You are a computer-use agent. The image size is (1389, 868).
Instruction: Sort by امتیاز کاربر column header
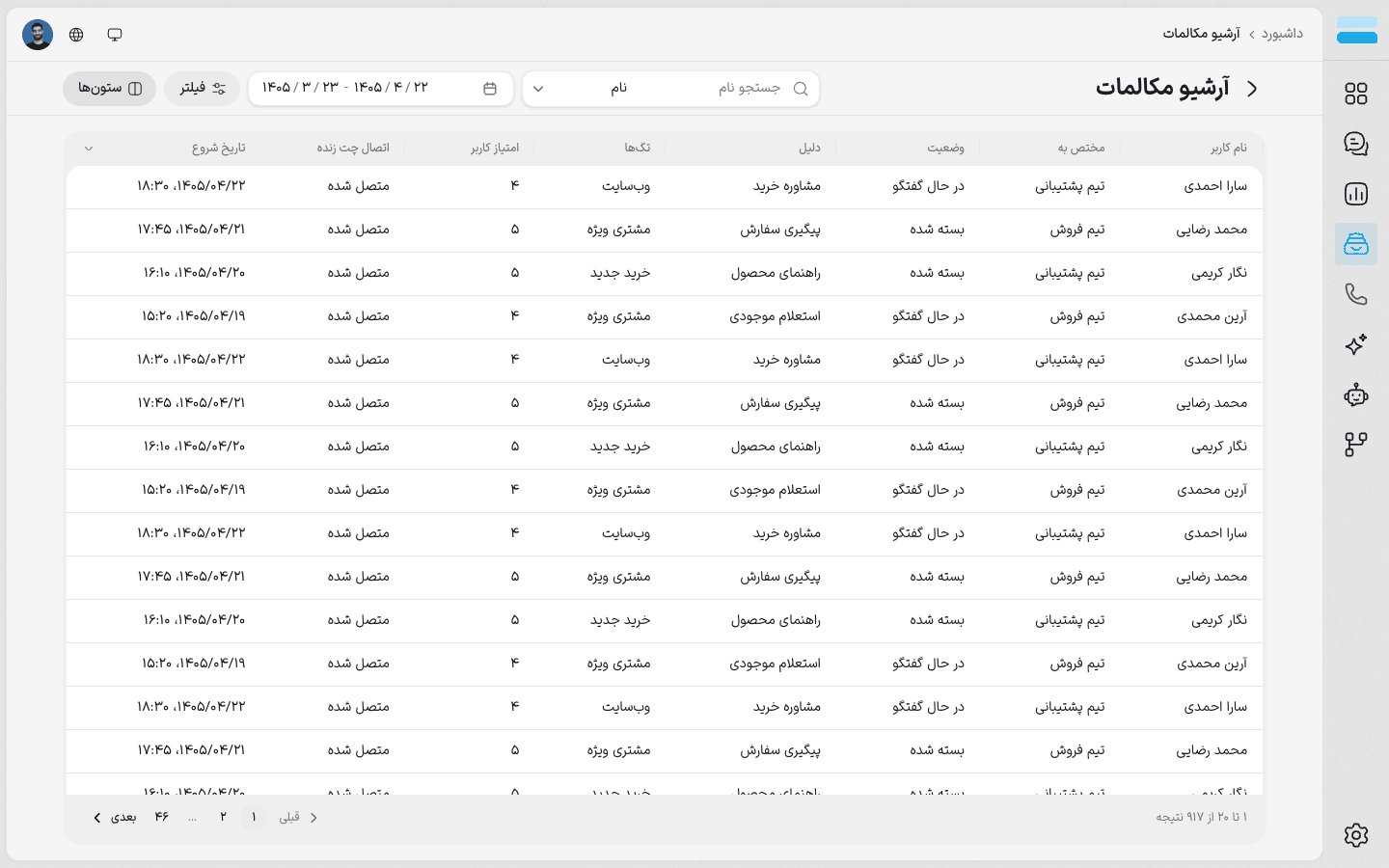pos(495,148)
